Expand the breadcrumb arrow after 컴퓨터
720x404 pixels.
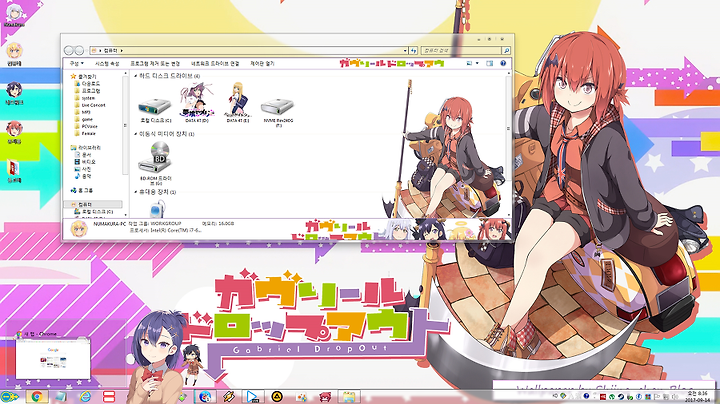122,50
